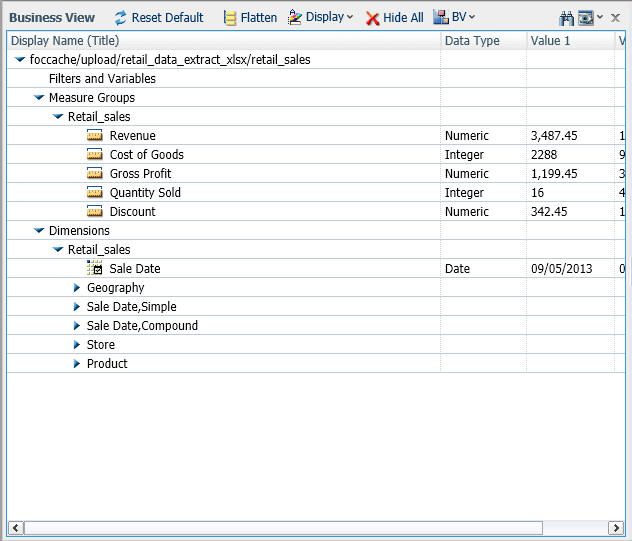Click the Flatten icon
The image size is (632, 541).
click(x=230, y=18)
